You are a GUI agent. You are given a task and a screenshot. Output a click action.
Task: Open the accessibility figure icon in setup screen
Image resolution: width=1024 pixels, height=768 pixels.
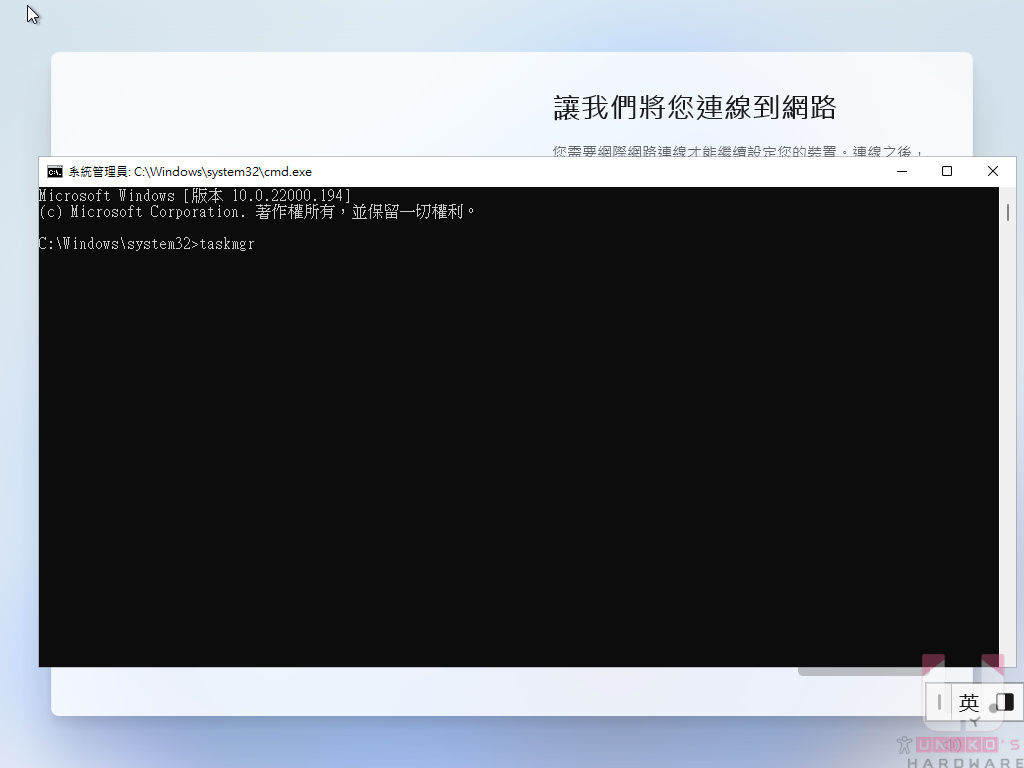tap(904, 744)
